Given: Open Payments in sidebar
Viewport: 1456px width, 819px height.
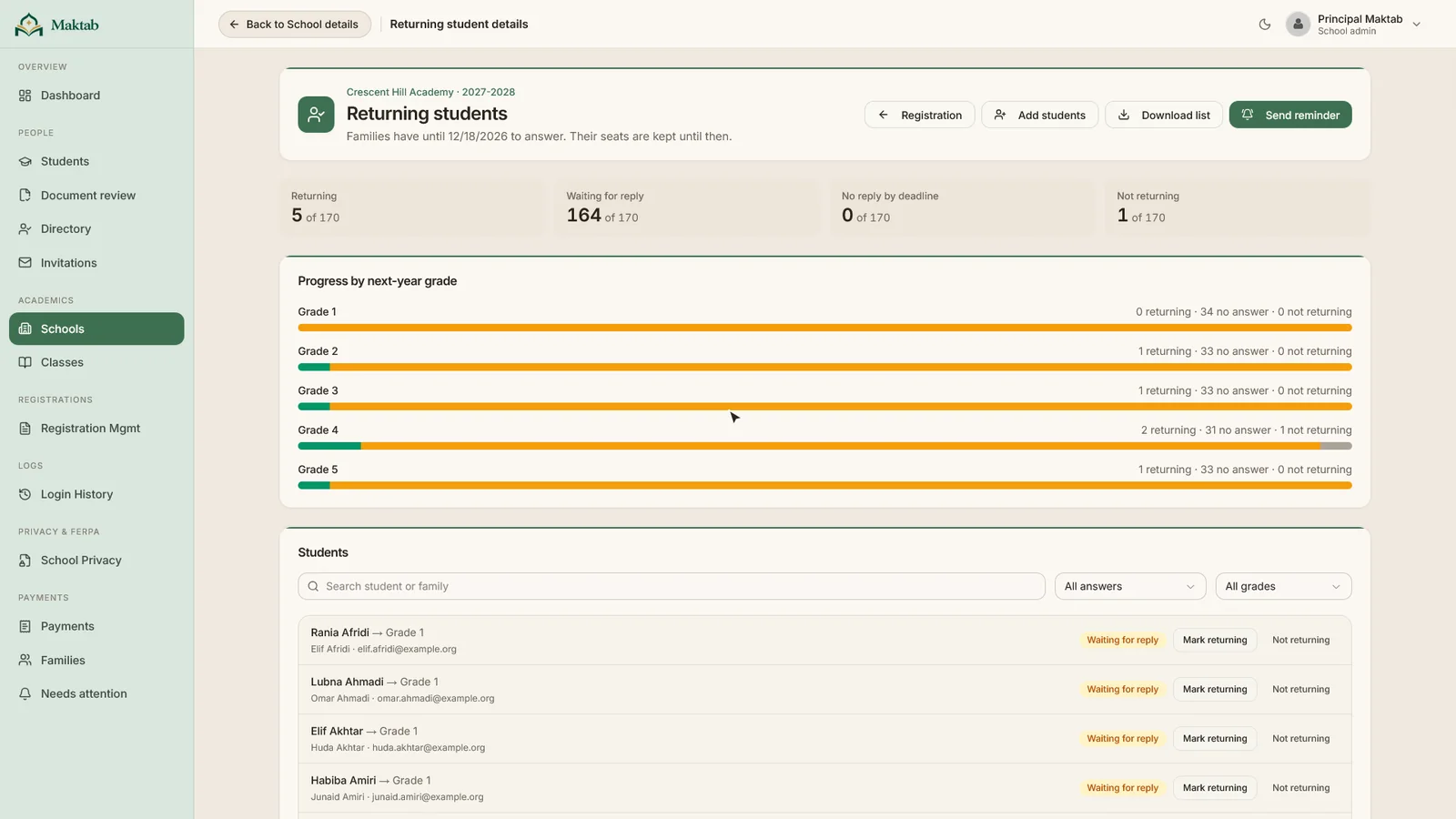Looking at the screenshot, I should coord(96,626).
